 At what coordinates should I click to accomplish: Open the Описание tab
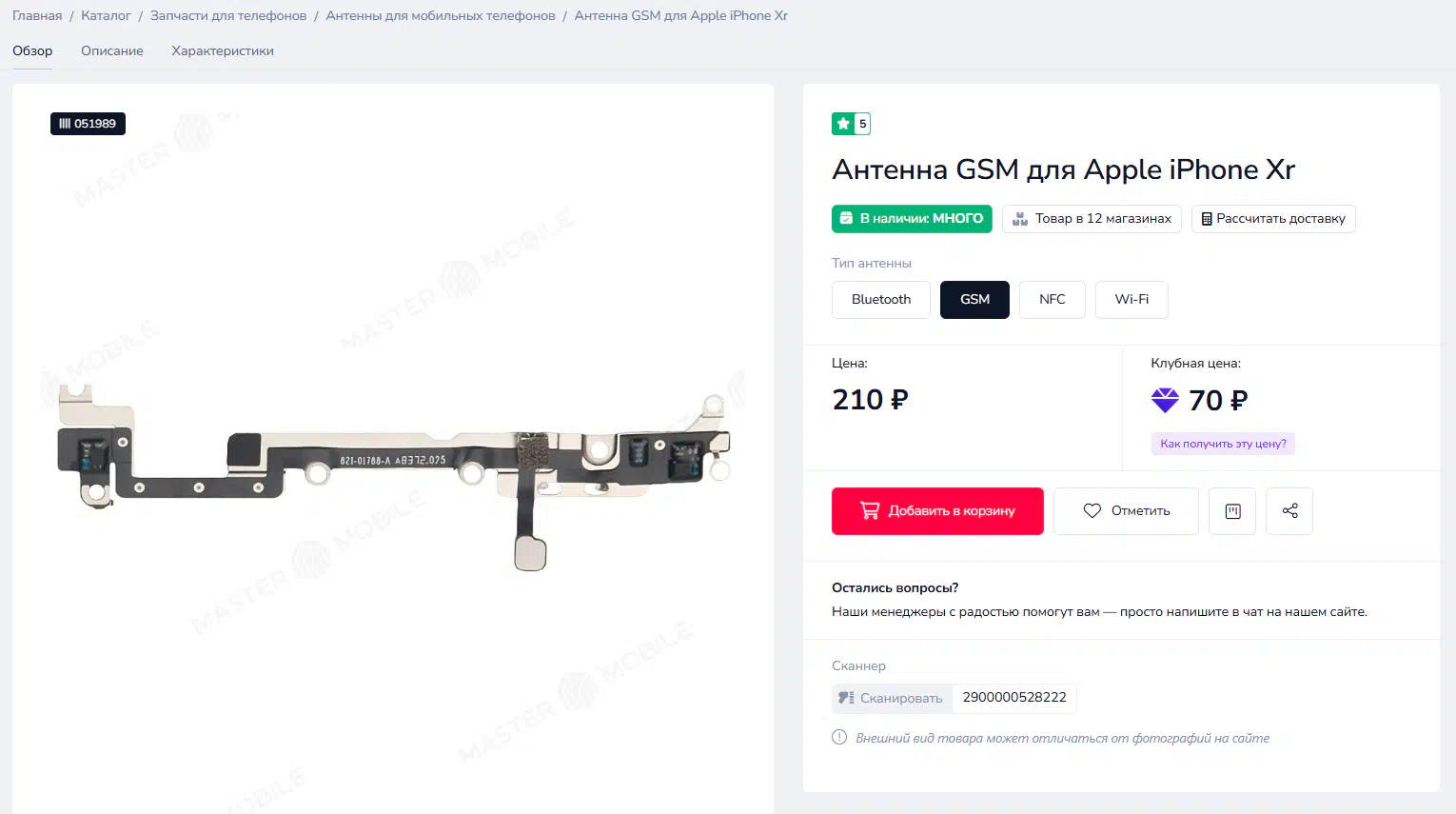pyautogui.click(x=112, y=51)
